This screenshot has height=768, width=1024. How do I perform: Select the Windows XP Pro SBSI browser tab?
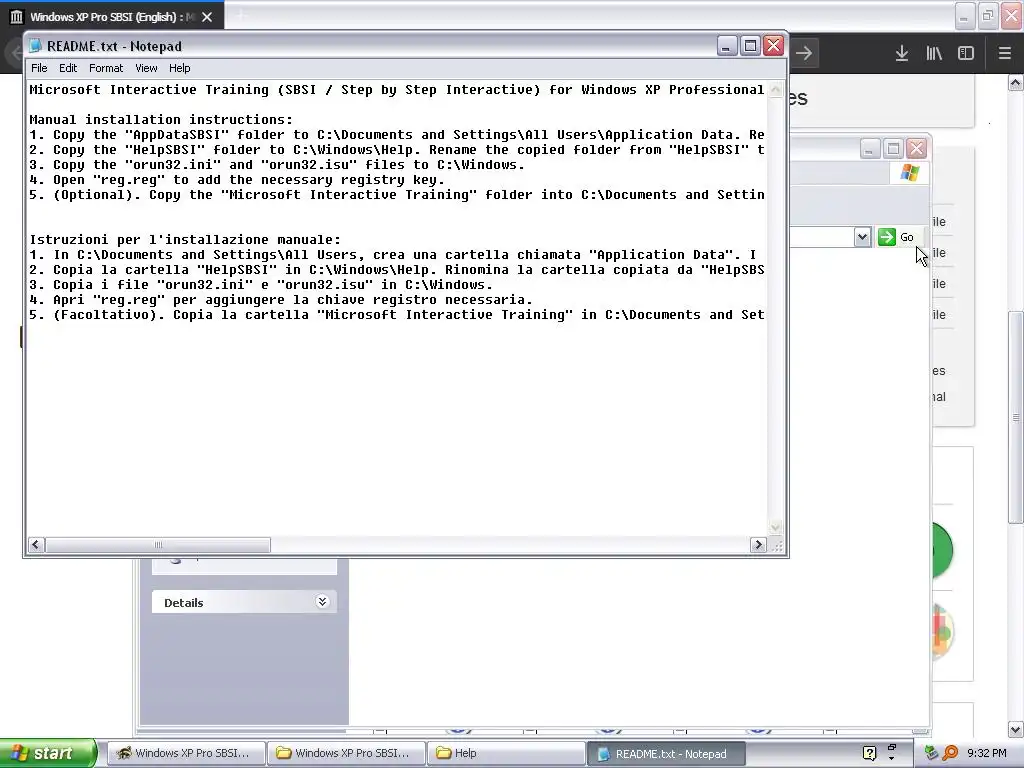point(112,17)
